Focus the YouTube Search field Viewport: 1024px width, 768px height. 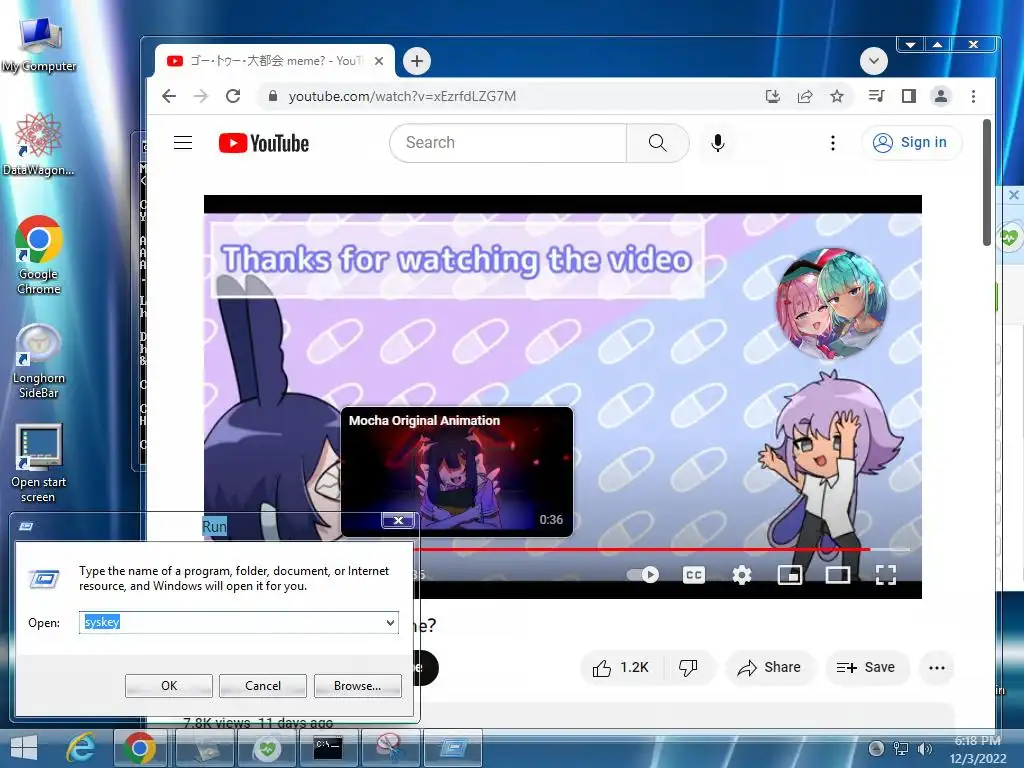click(x=508, y=142)
